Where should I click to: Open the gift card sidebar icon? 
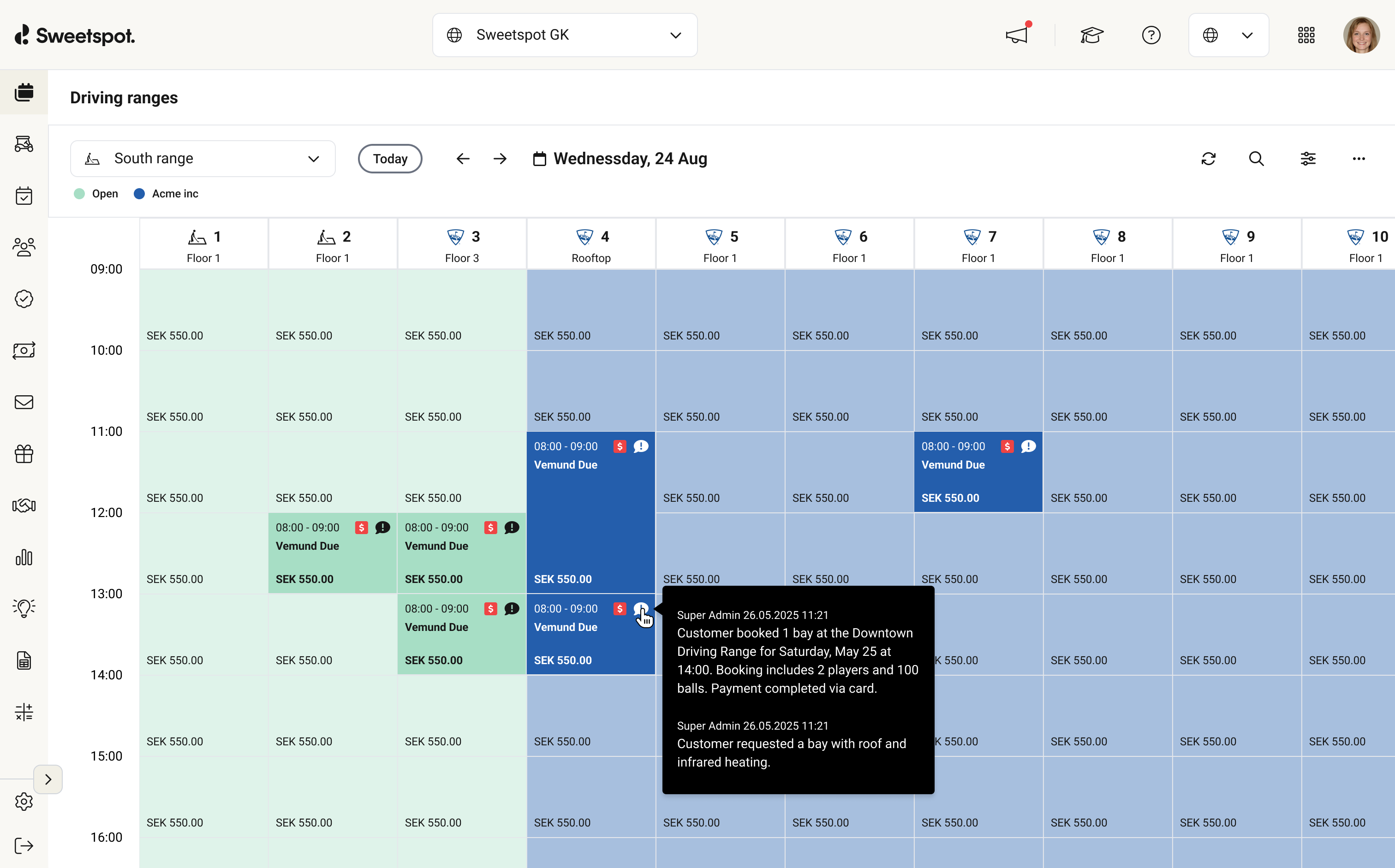24,454
